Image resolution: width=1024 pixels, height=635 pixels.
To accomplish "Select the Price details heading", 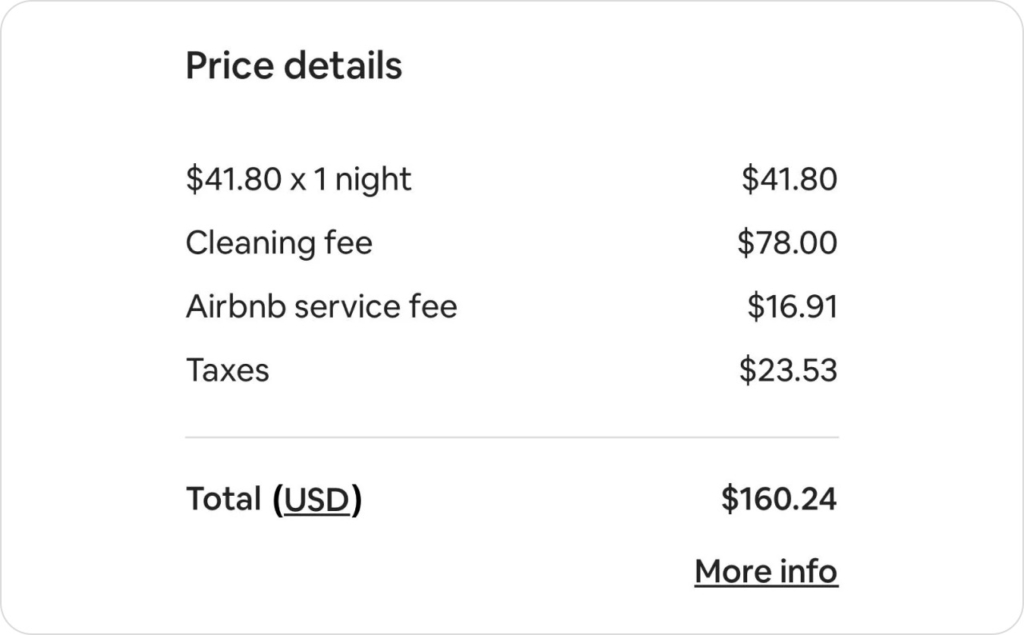I will pyautogui.click(x=293, y=65).
